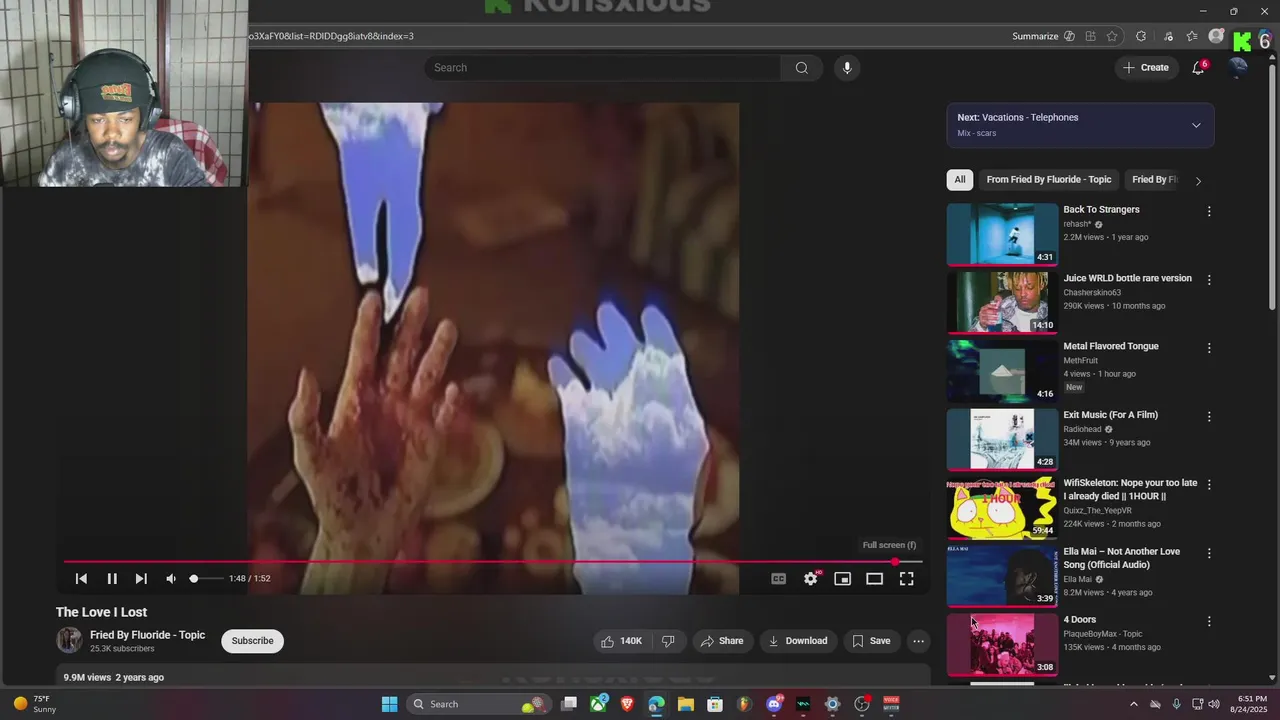
Task: Select the All filter chip
Action: pyautogui.click(x=960, y=180)
